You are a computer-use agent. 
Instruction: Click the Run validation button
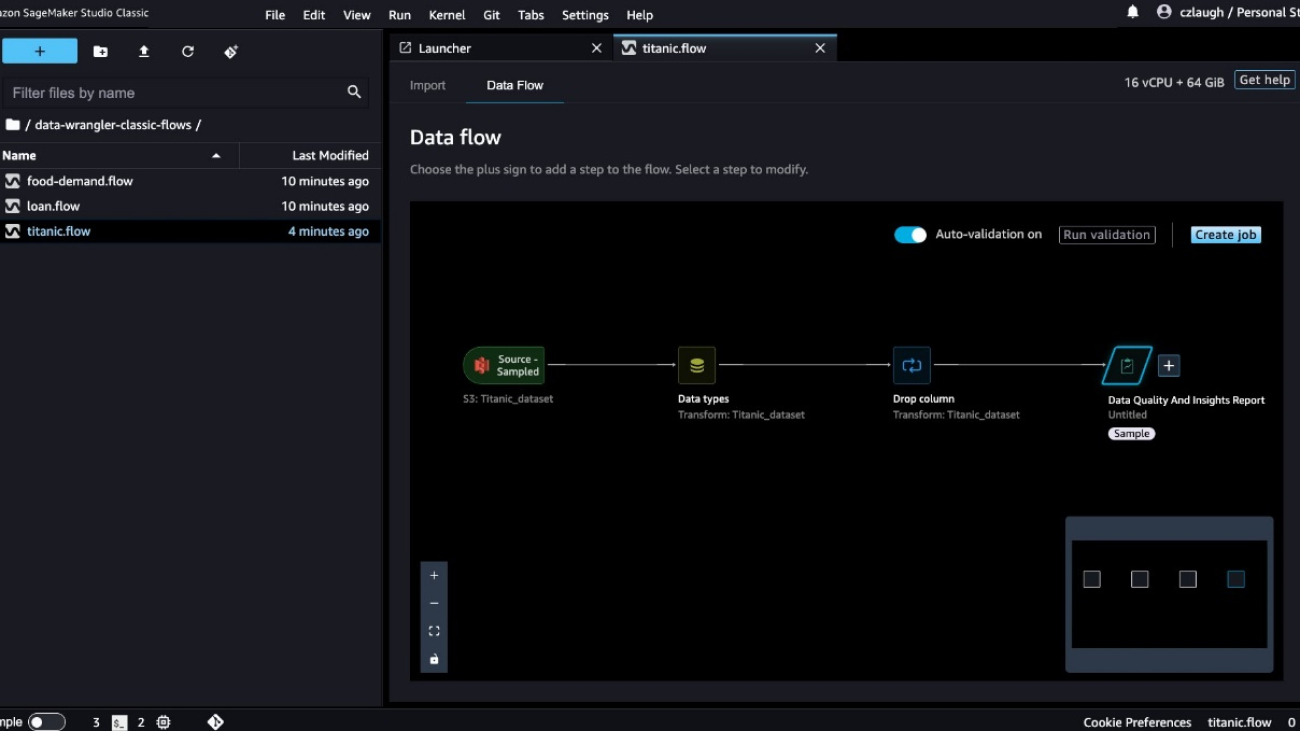click(x=1107, y=235)
